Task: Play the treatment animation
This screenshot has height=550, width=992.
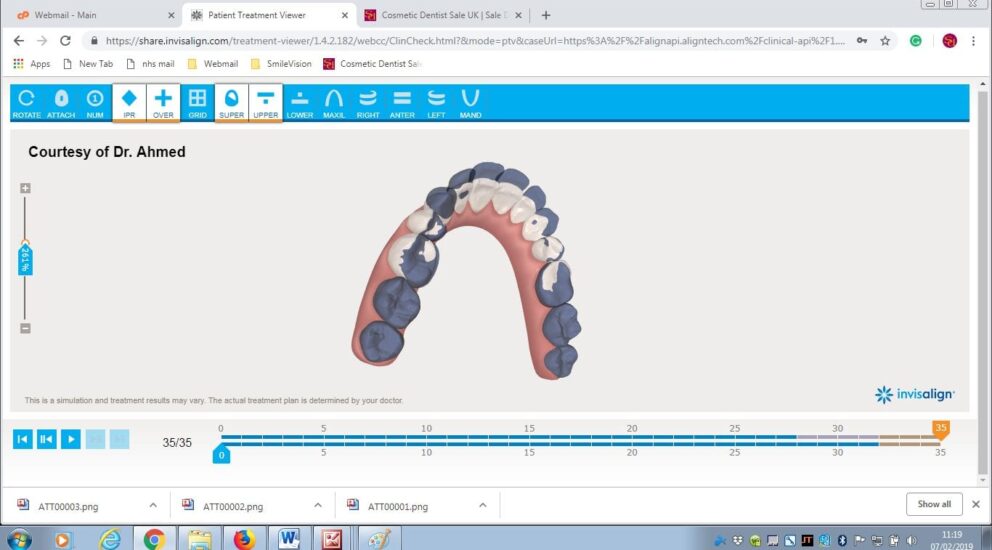Action: (71, 439)
